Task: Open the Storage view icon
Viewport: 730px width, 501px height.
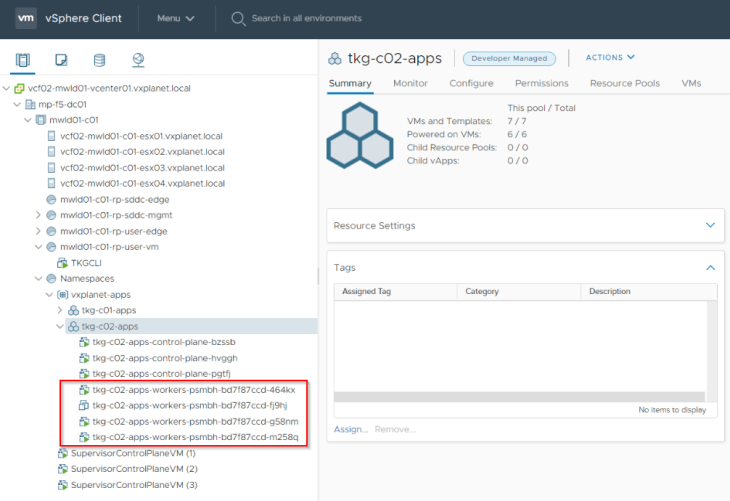Action: pos(99,60)
